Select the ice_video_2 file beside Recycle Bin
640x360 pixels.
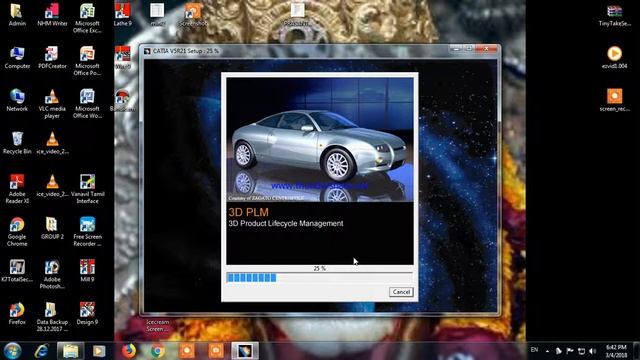coord(52,143)
